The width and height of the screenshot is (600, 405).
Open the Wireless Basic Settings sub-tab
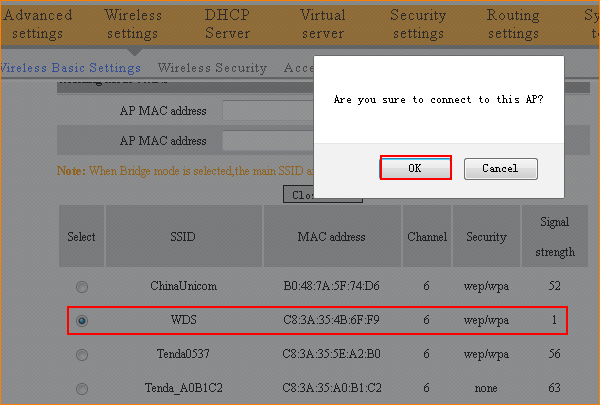71,68
